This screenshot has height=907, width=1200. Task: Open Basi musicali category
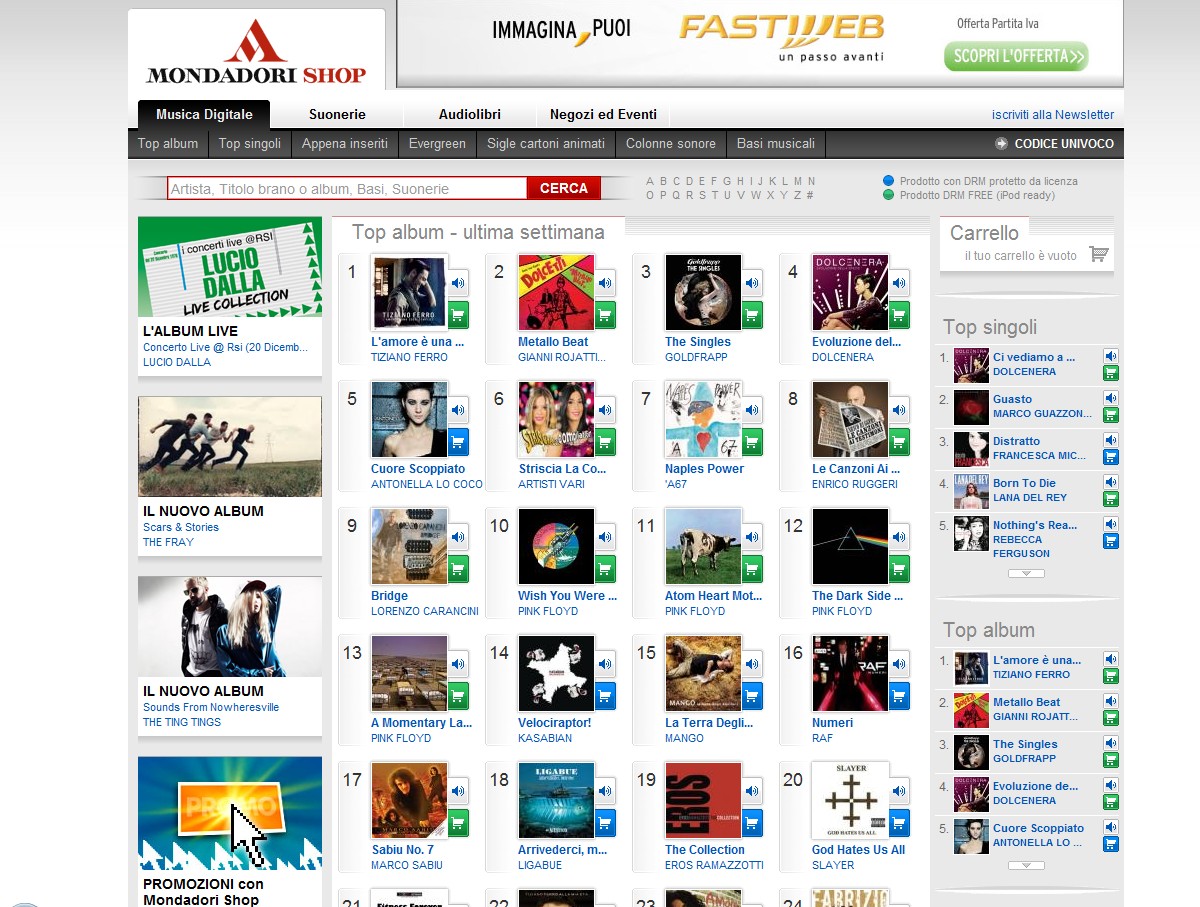pyautogui.click(x=776, y=144)
